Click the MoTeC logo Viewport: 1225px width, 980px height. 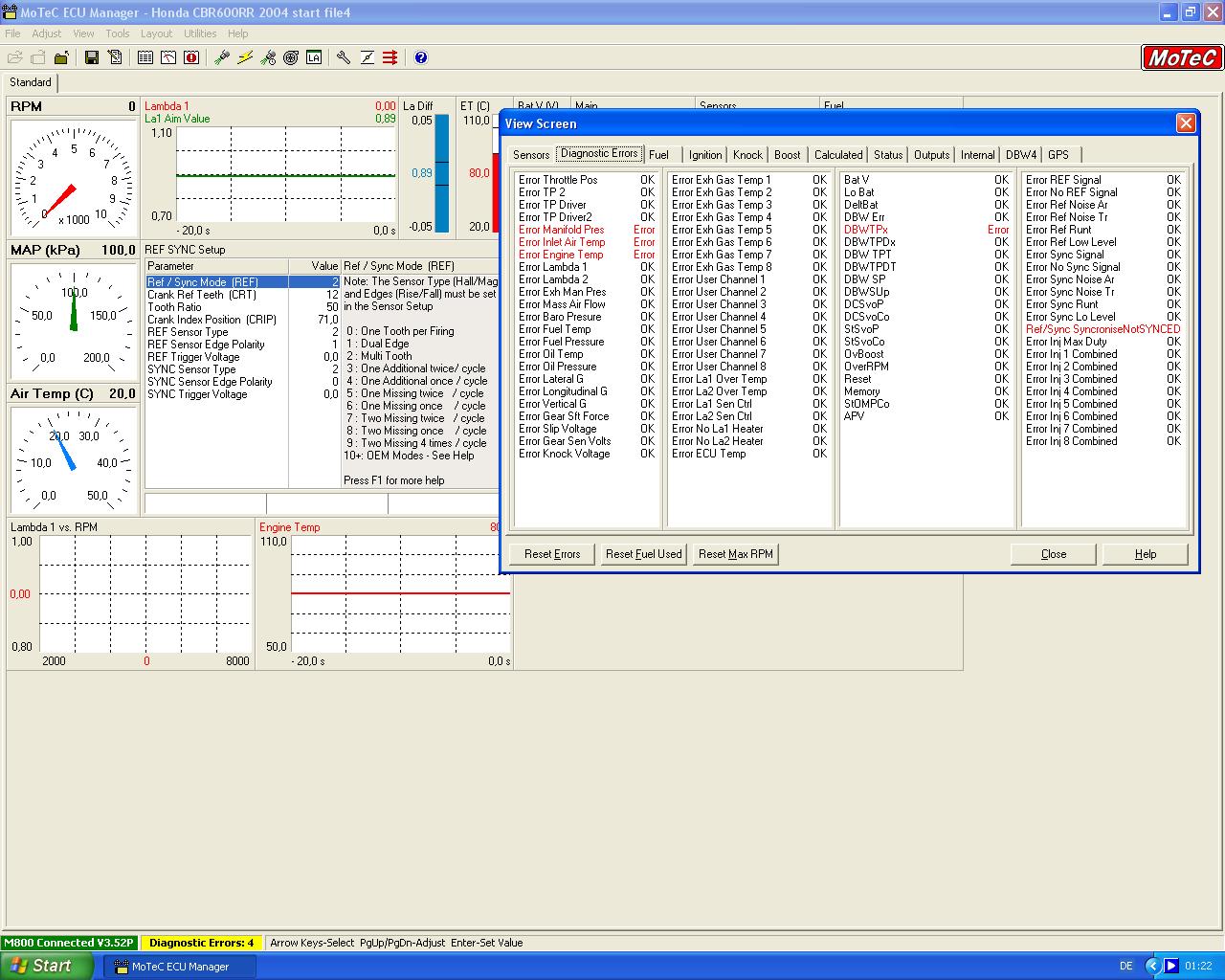point(1182,57)
